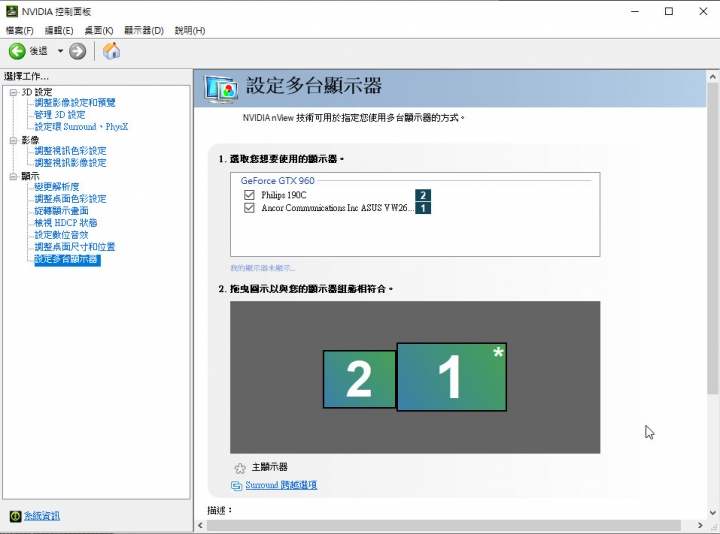Image resolution: width=720 pixels, height=534 pixels.
Task: Open the 檔案(F) menu
Action: (19, 31)
